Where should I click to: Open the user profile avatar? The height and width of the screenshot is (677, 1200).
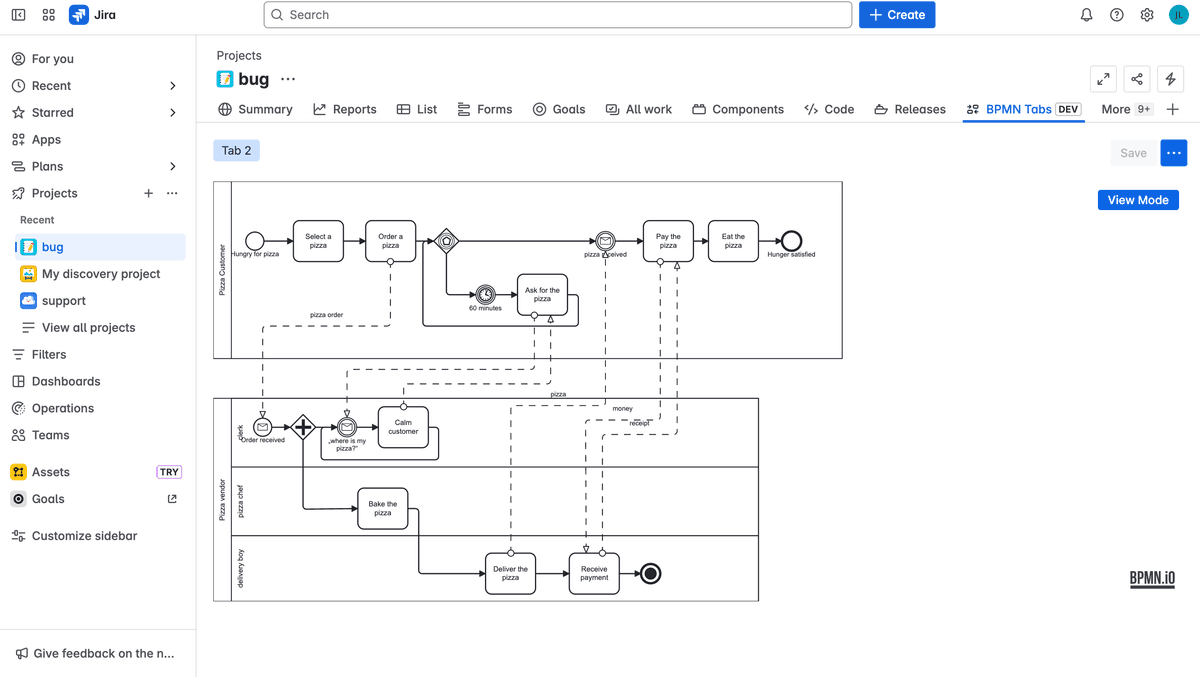click(1179, 15)
